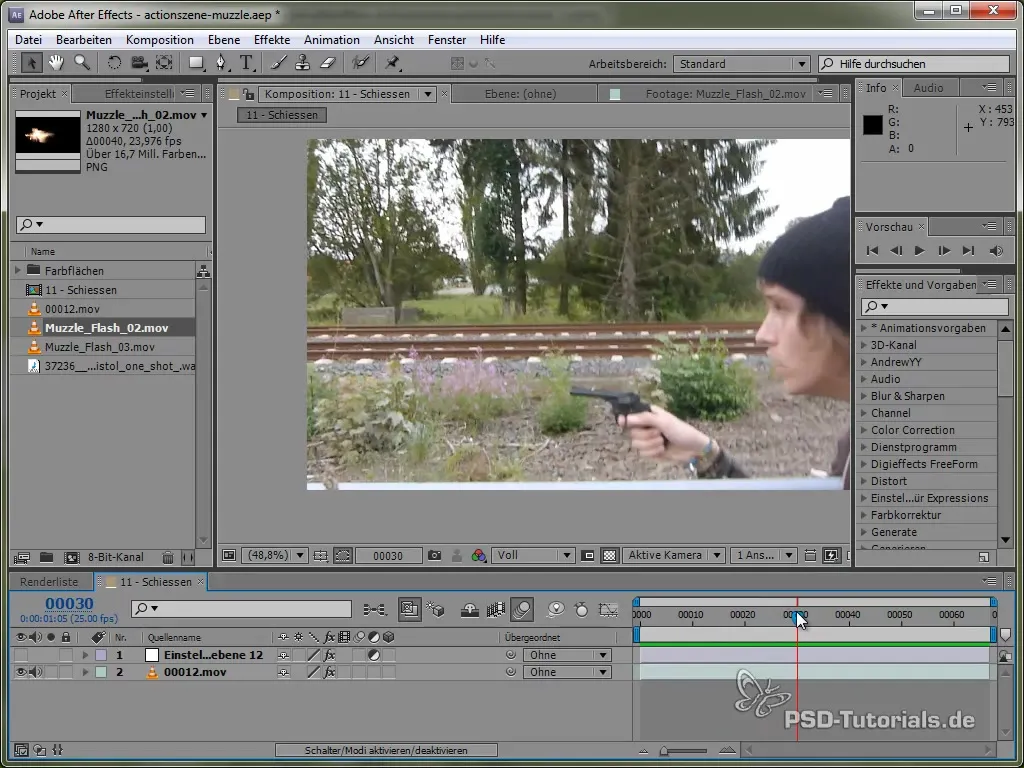Click the label color swatch of layer 1
Viewport: 1024px width, 768px height.
(101, 655)
